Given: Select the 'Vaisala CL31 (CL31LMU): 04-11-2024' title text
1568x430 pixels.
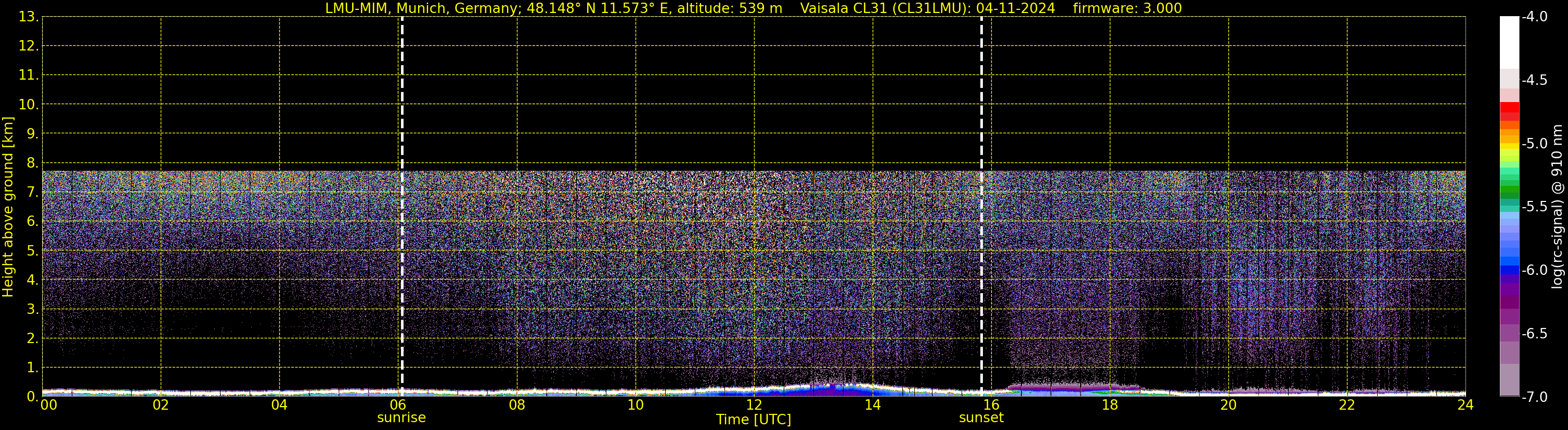Looking at the screenshot, I should coord(928,8).
